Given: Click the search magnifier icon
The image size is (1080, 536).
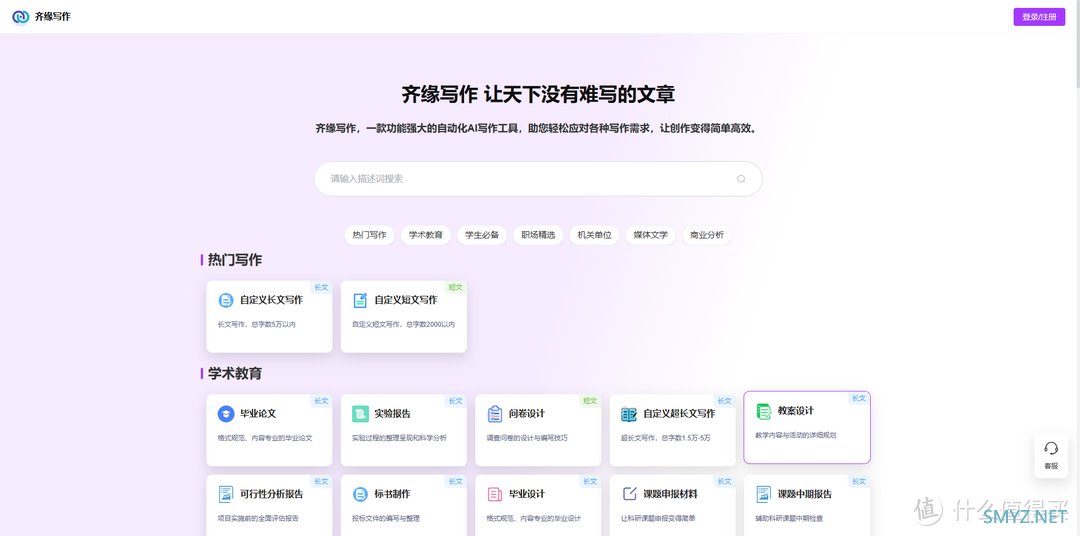Looking at the screenshot, I should (x=741, y=179).
